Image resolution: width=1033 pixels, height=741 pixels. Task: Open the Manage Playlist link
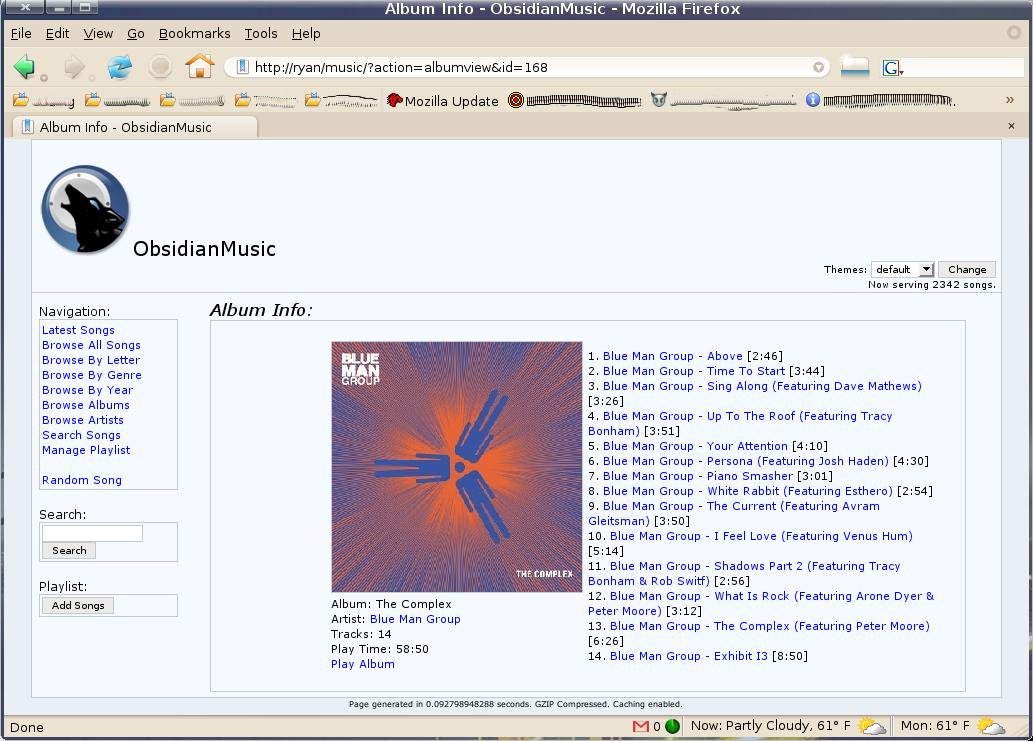pos(86,451)
